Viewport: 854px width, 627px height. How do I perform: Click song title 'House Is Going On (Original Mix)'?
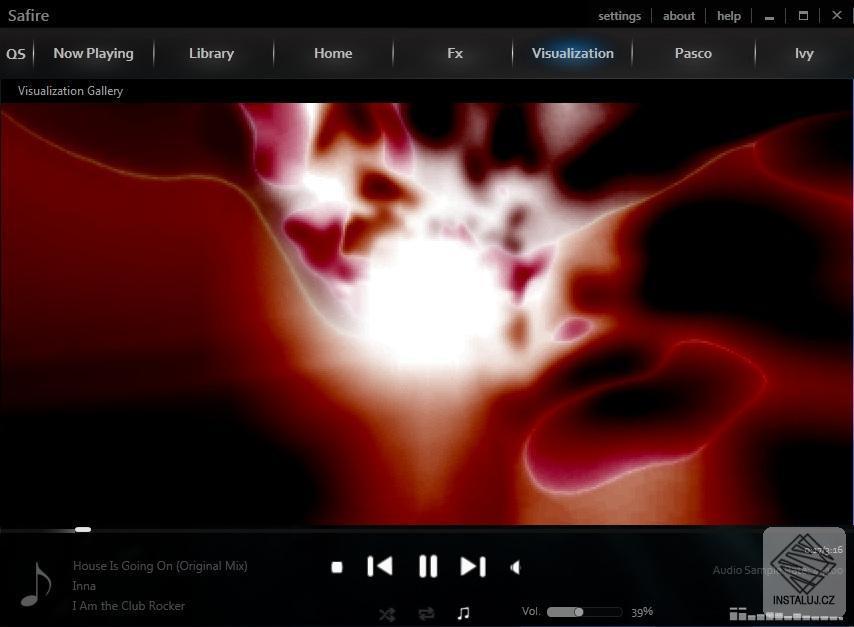pyautogui.click(x=160, y=566)
